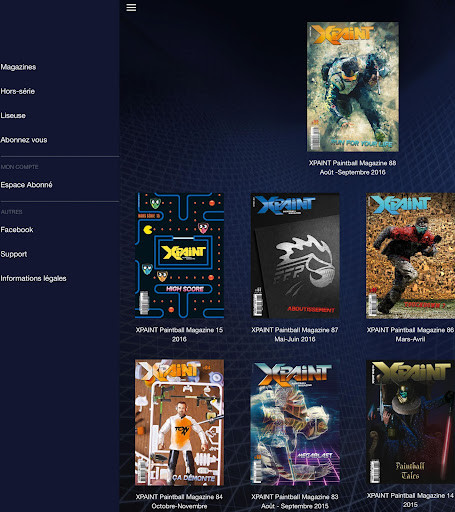455x512 pixels.
Task: Open the Hors-série section
Action: click(x=18, y=91)
